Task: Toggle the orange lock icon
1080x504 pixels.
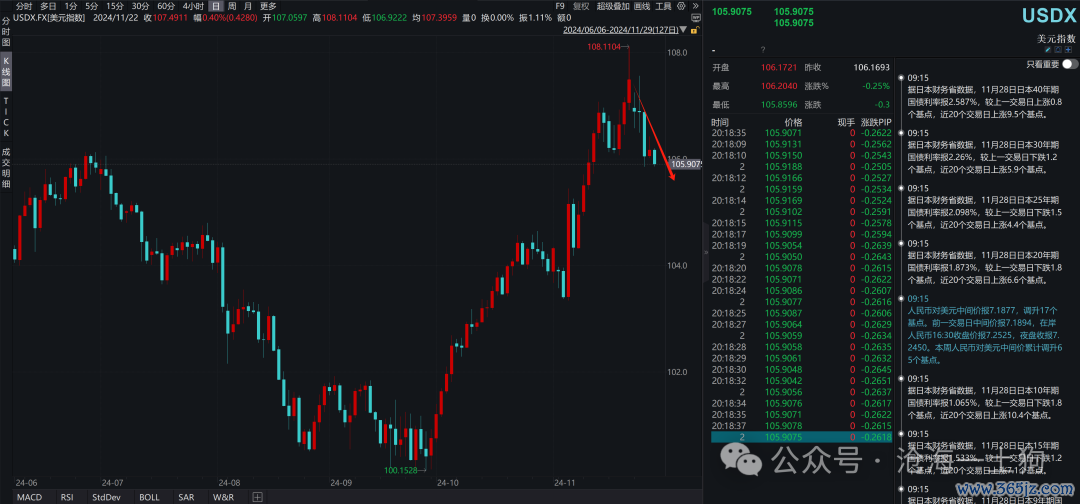Action: click(695, 30)
